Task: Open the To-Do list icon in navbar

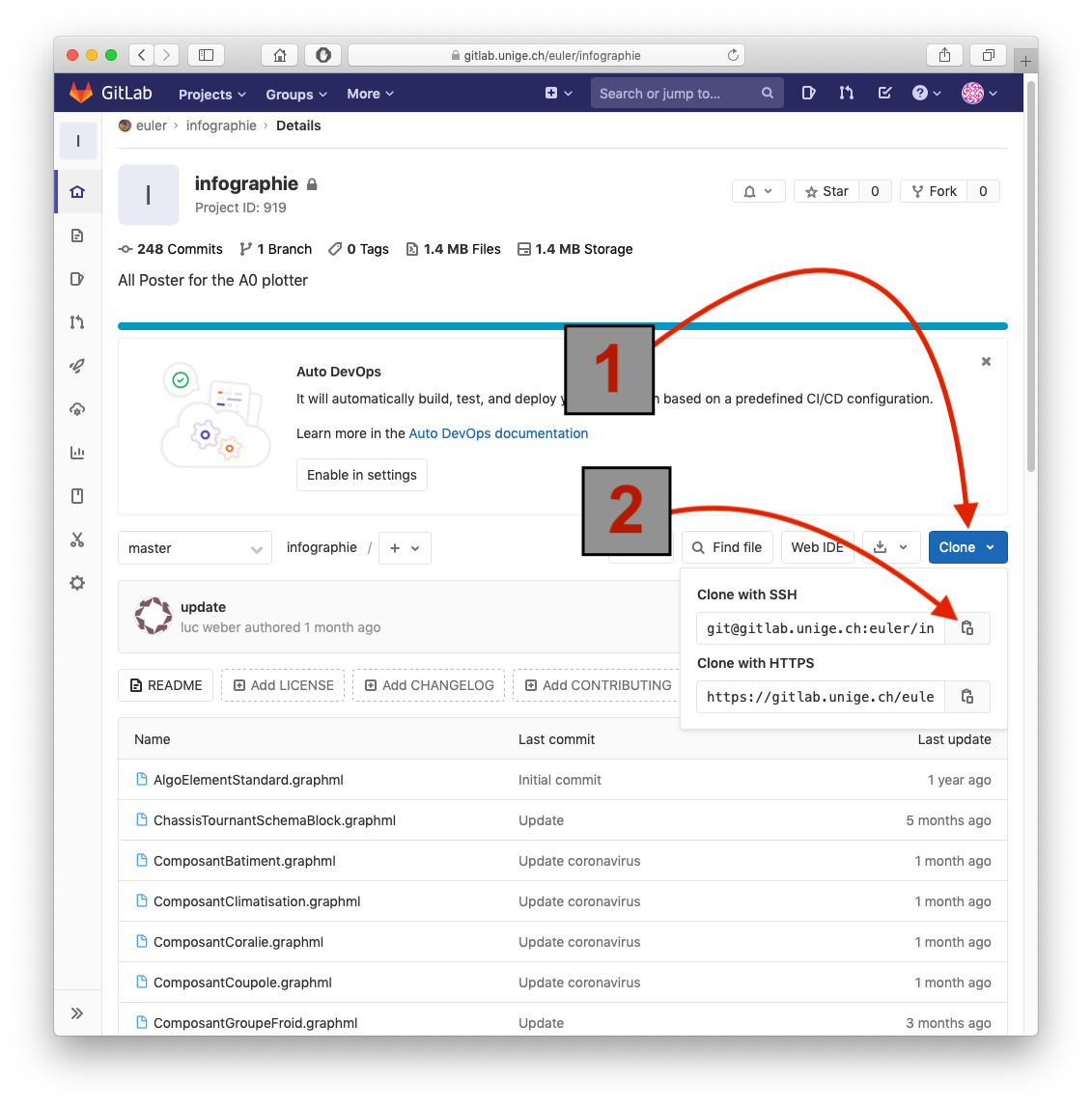Action: coord(884,94)
